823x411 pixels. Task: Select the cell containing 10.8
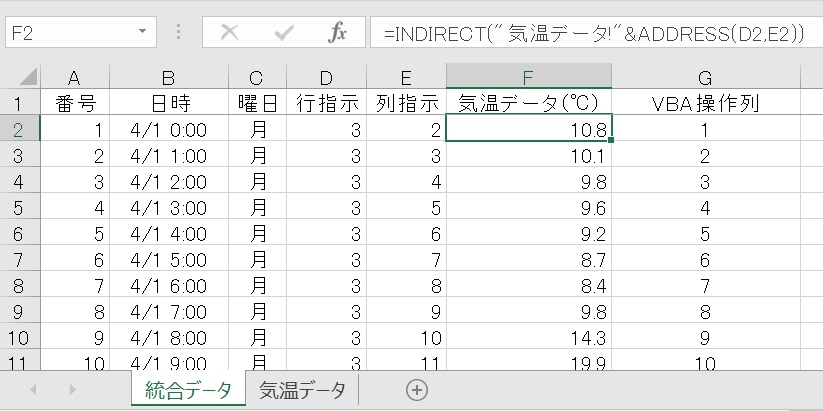[529, 129]
